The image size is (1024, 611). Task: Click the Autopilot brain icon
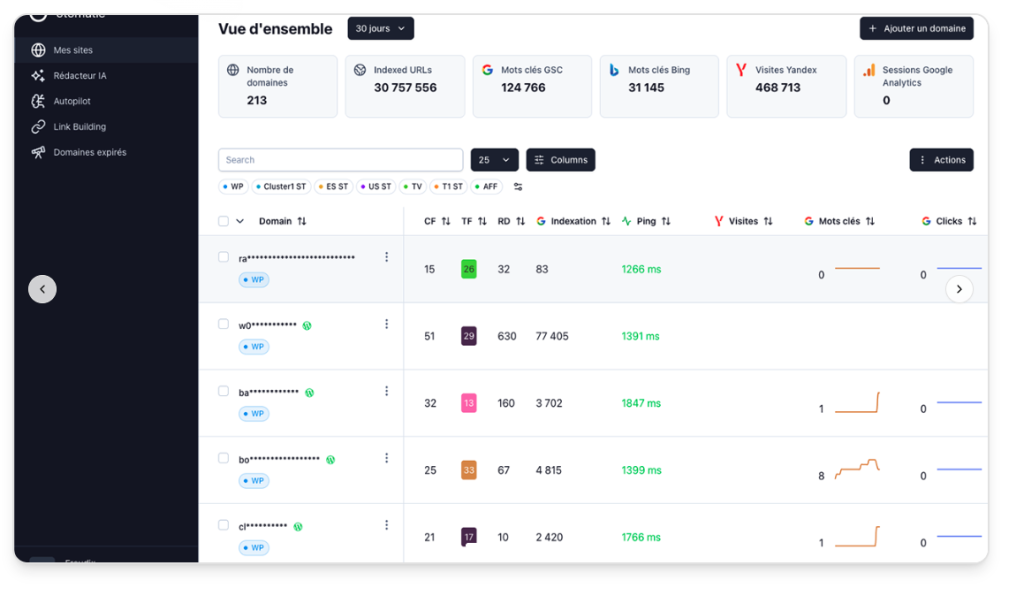click(39, 101)
